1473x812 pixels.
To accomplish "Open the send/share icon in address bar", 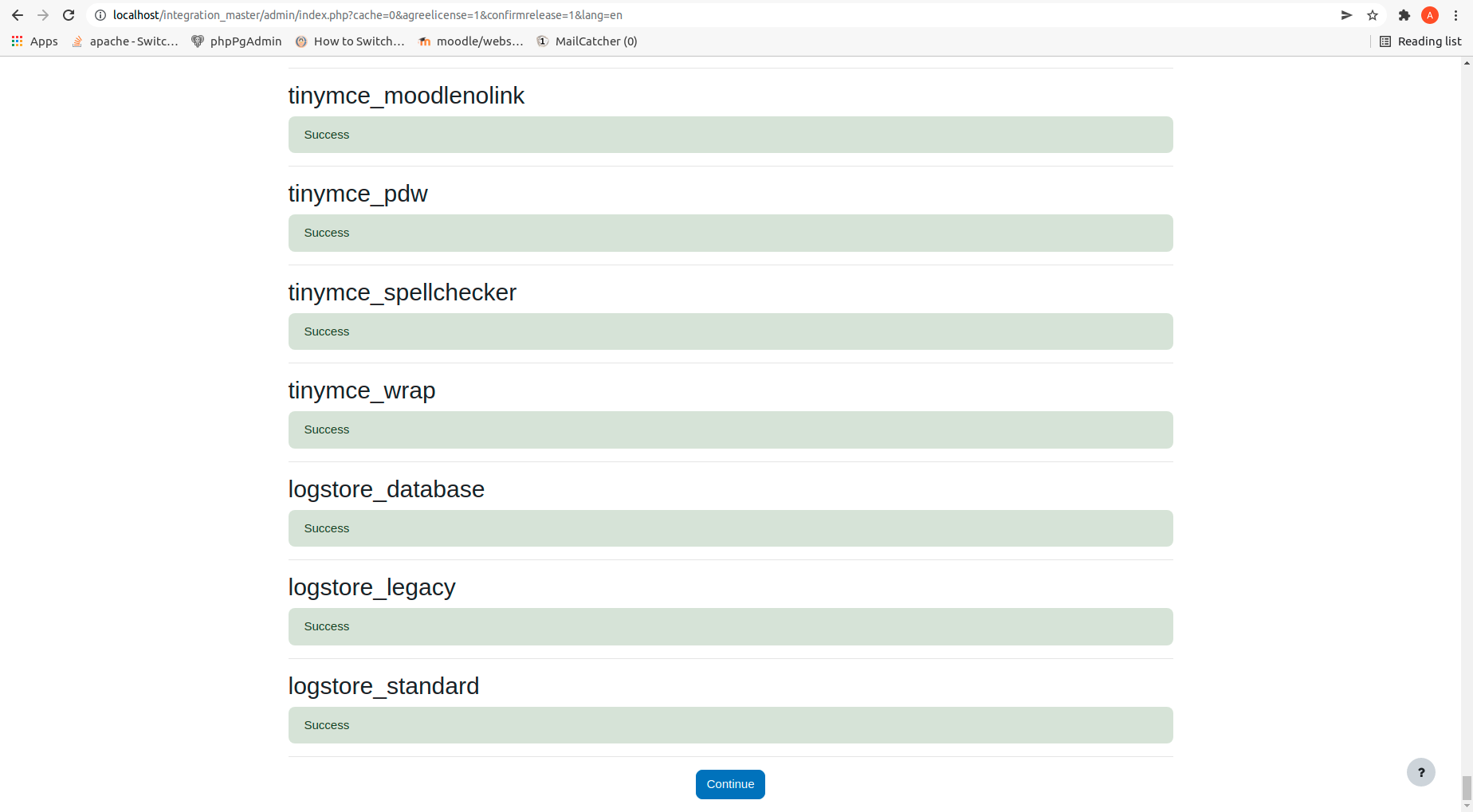I will click(x=1347, y=15).
